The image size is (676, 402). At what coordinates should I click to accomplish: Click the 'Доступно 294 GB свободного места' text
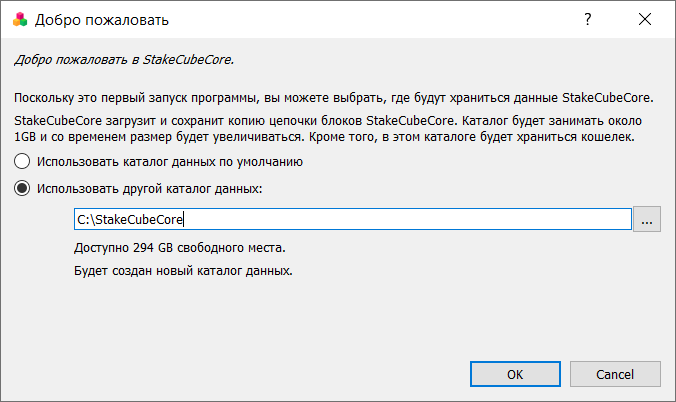(180, 248)
